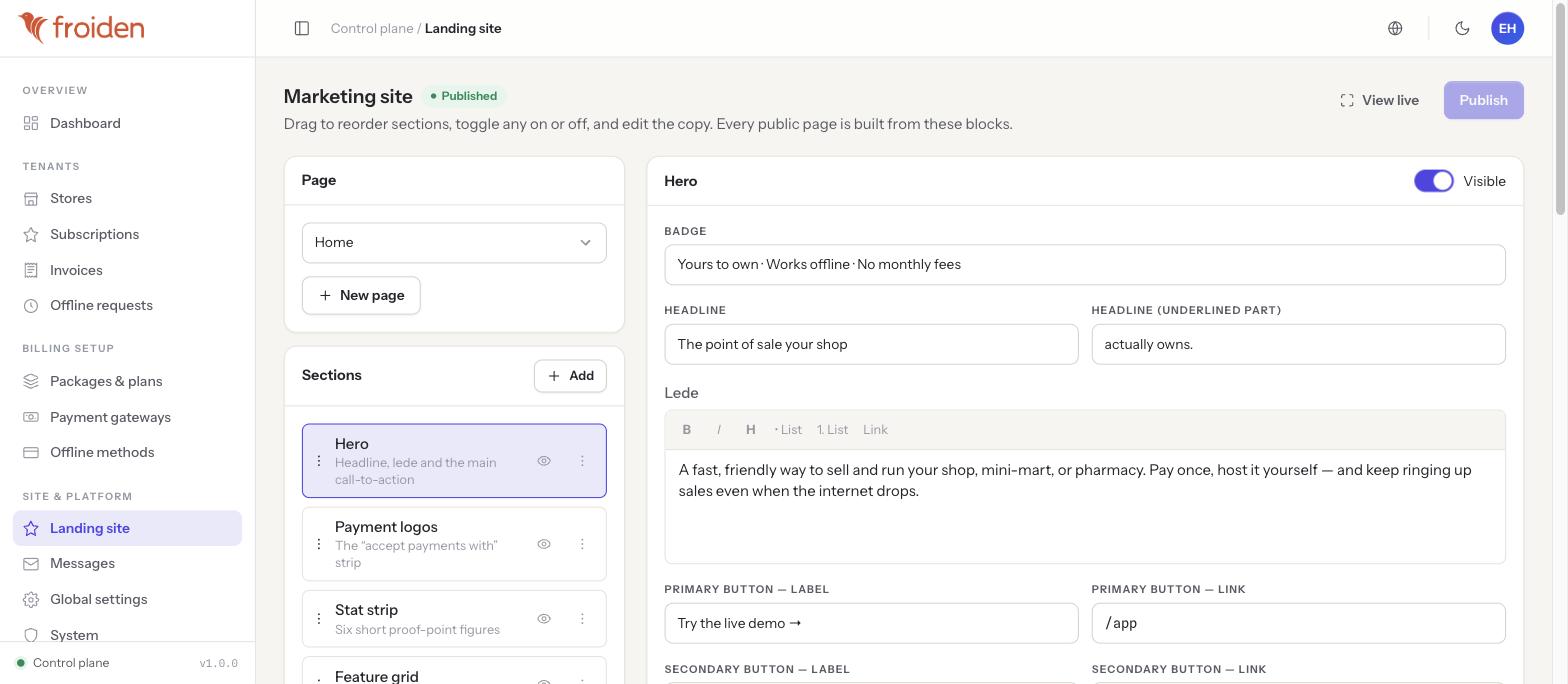Apply italic in Lede toolbar
Screen dimensions: 1568x684
tap(719, 430)
